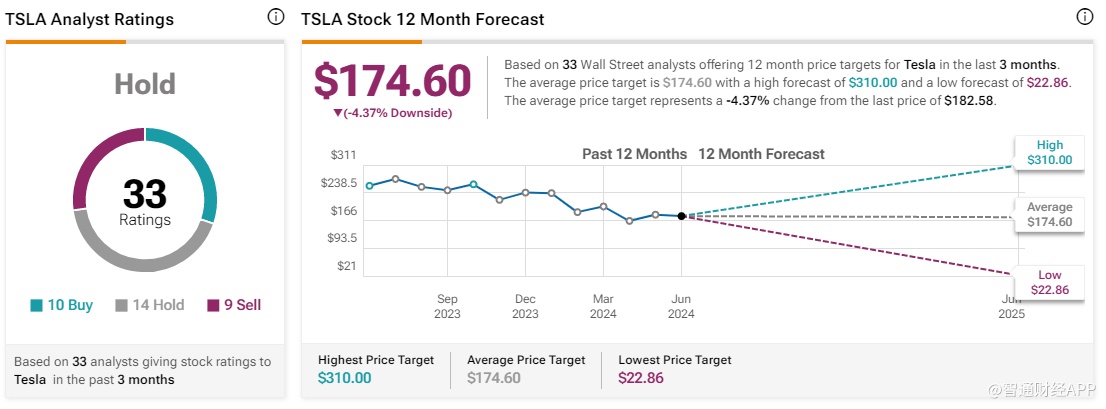Click the teal square next to 10 Buy
This screenshot has height=409, width=1106.
pyautogui.click(x=37, y=306)
